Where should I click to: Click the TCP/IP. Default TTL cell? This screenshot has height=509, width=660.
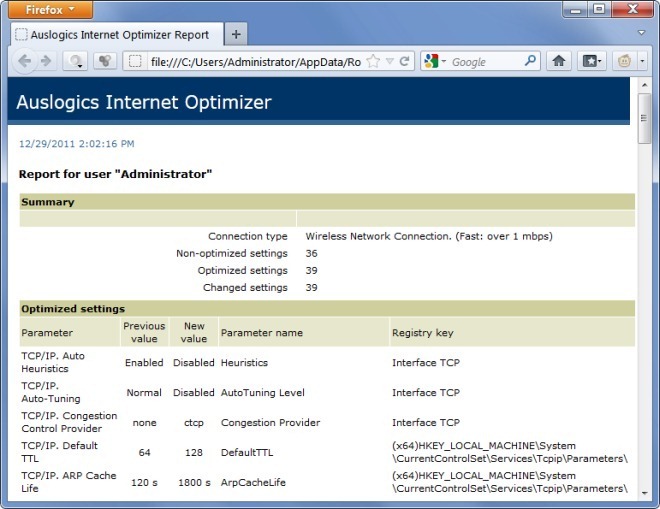59,452
